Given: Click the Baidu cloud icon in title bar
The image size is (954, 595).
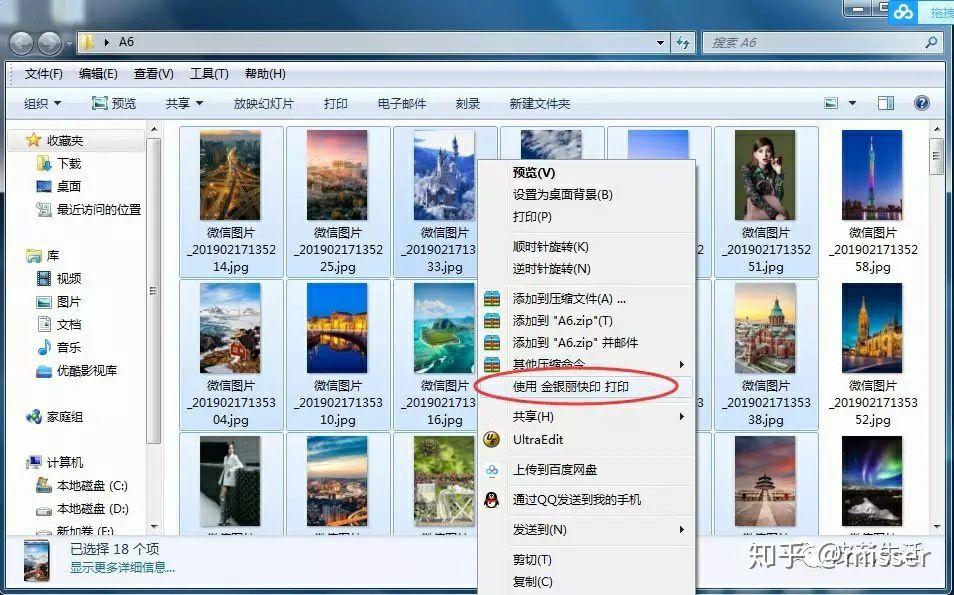Looking at the screenshot, I should pos(903,12).
